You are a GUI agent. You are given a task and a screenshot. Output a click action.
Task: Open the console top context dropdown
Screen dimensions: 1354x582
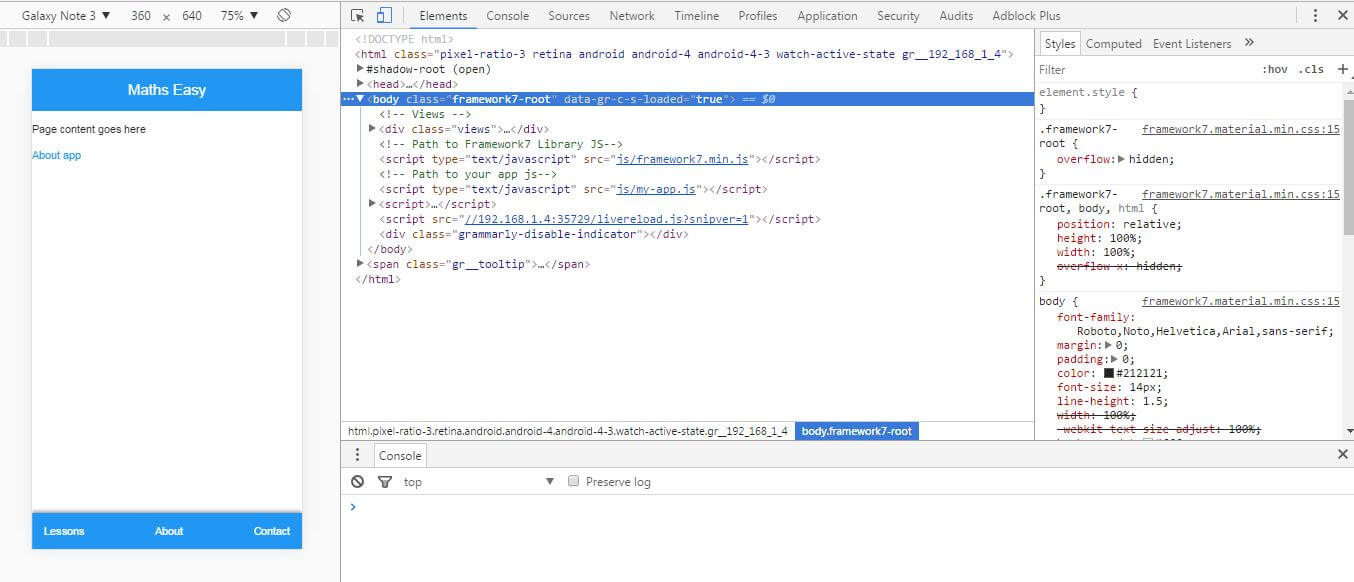(x=478, y=481)
